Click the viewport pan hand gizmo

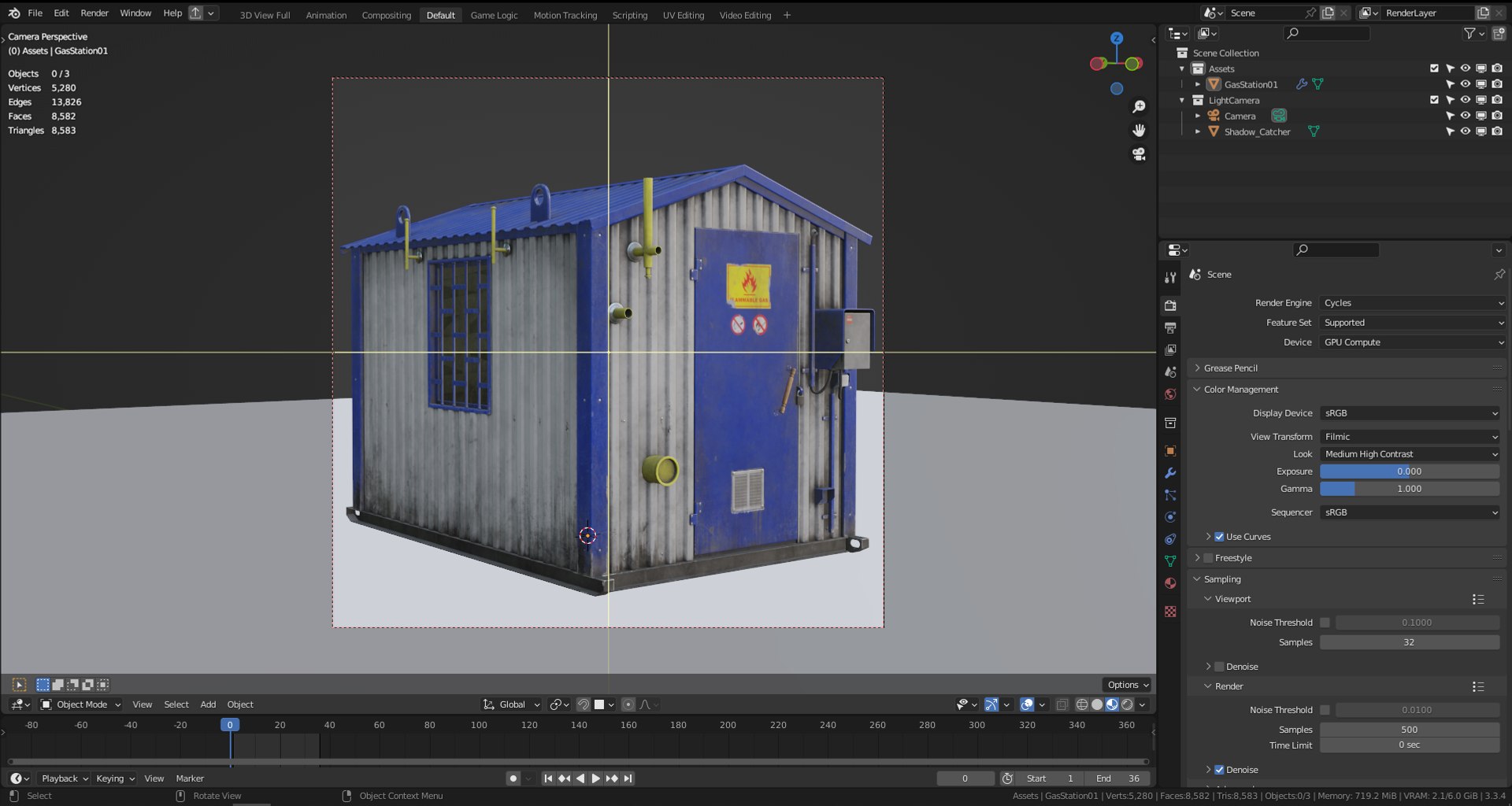click(x=1139, y=130)
